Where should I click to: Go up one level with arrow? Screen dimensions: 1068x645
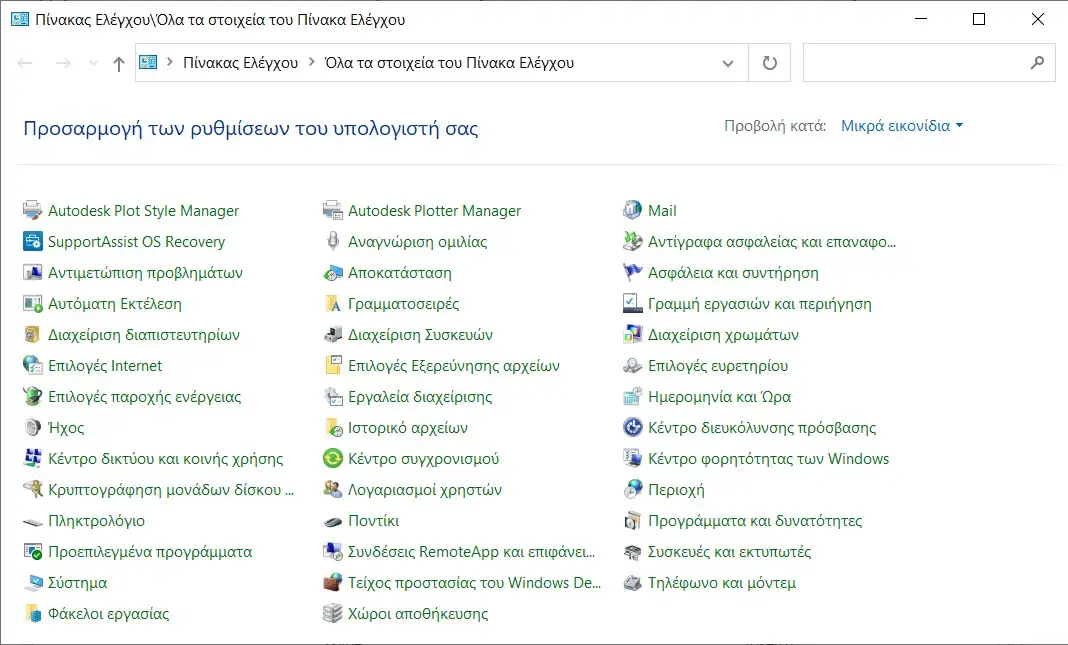119,64
